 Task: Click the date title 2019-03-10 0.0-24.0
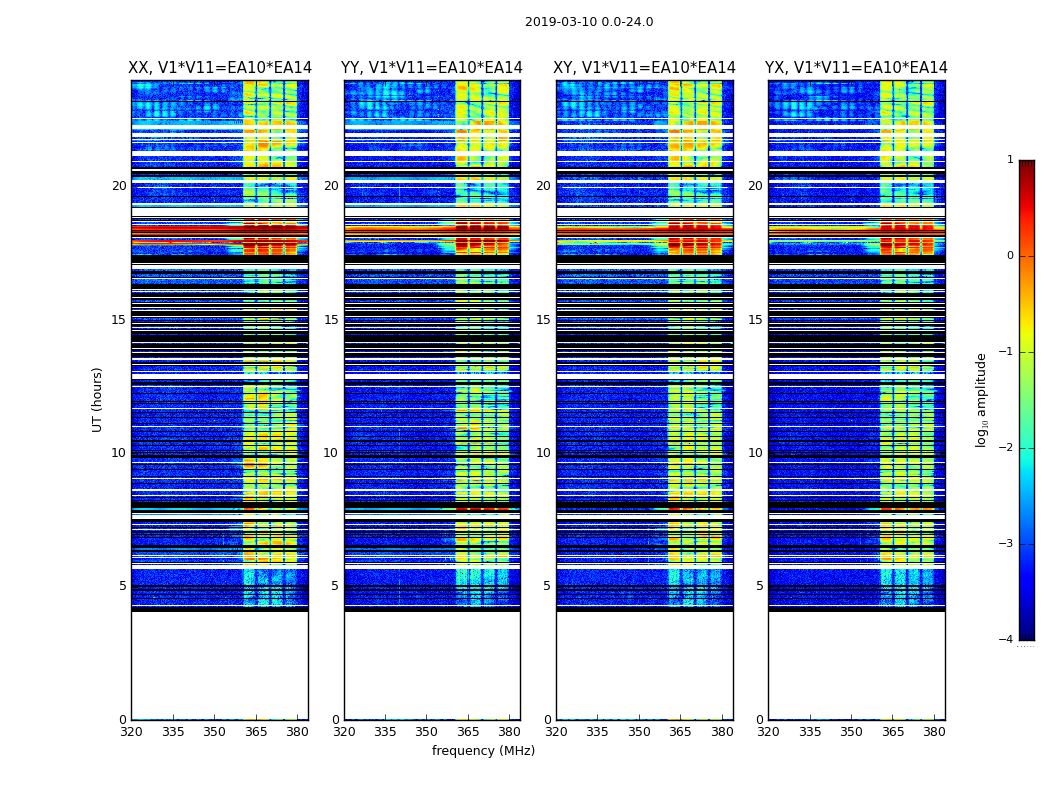click(589, 22)
